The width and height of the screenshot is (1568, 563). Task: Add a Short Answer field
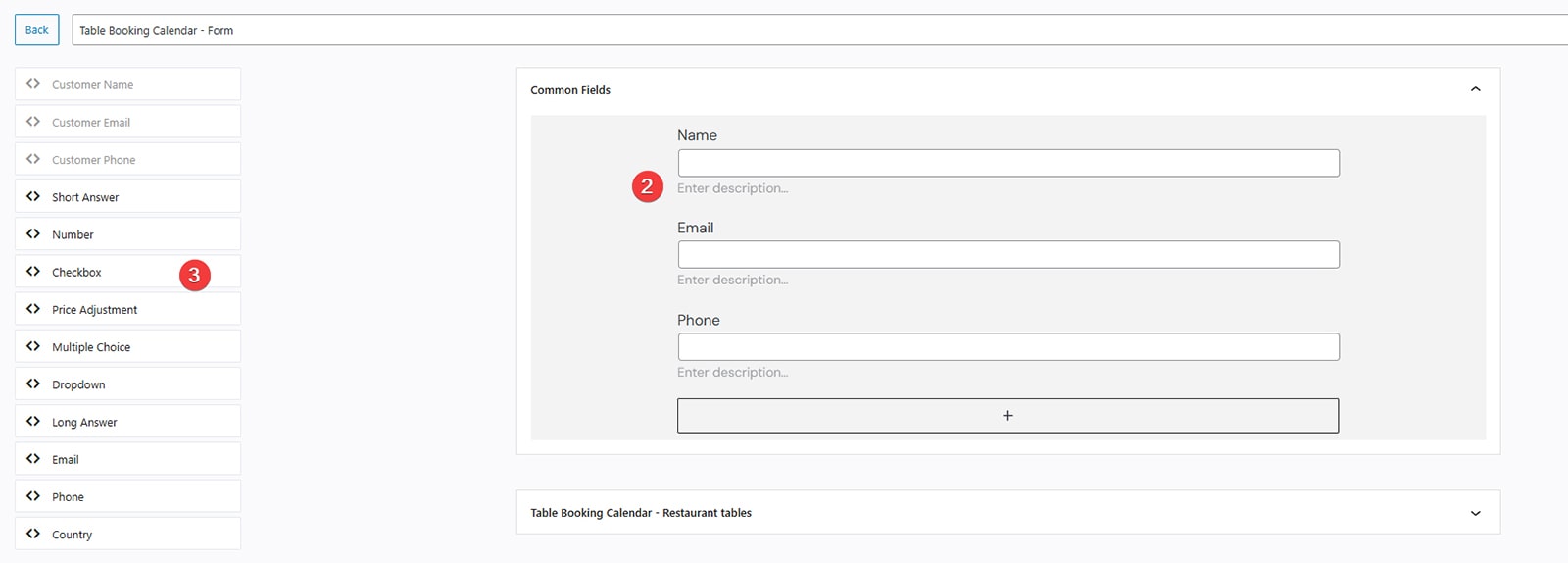pos(127,196)
